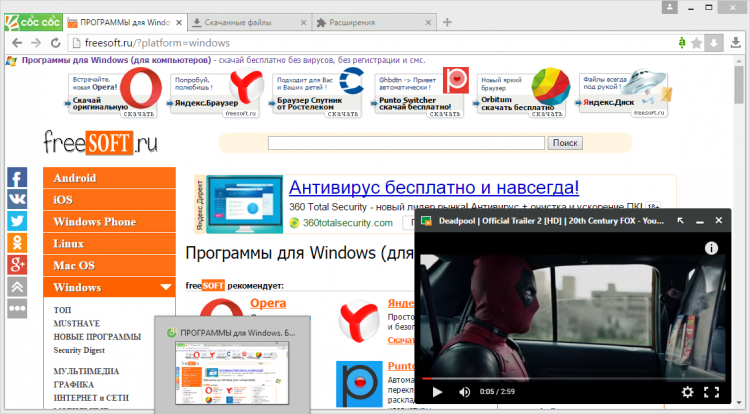Open browser downloads icon at toolbar end
The image size is (750, 414).
736,43
